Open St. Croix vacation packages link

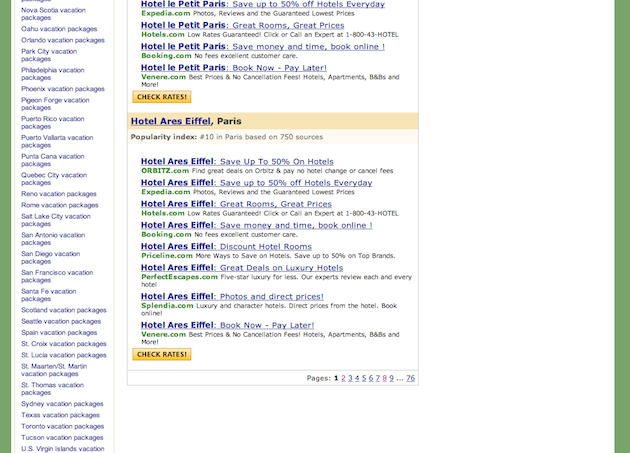point(64,344)
